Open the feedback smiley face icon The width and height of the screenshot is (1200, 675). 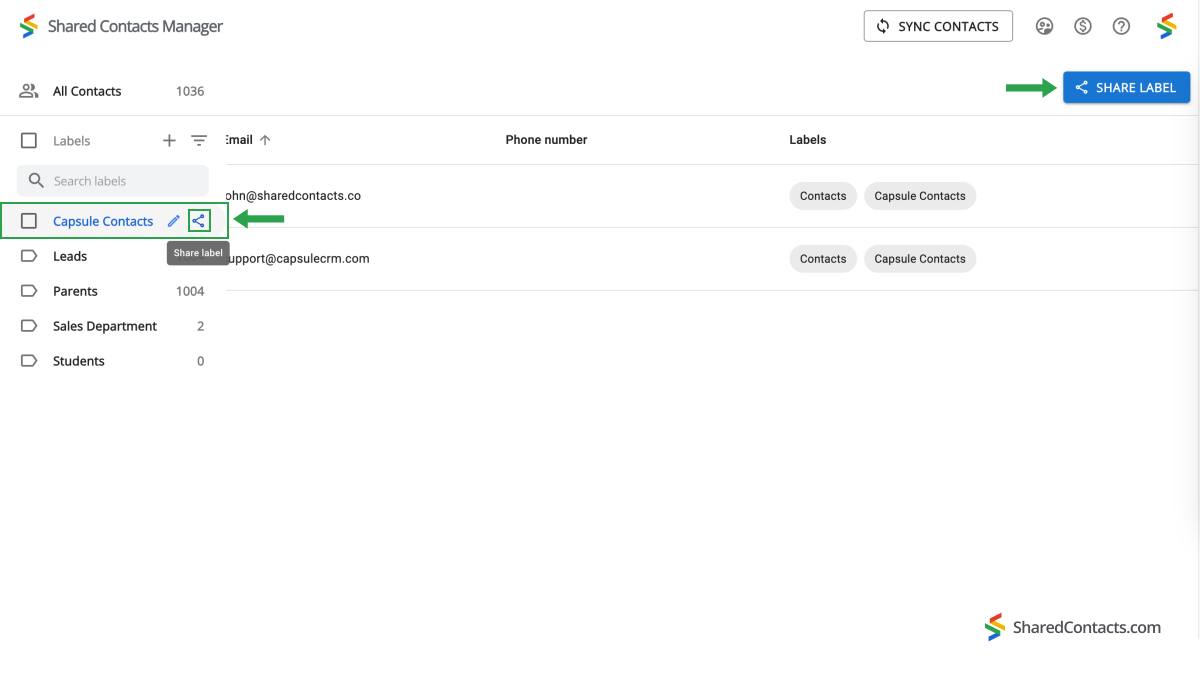point(1045,27)
